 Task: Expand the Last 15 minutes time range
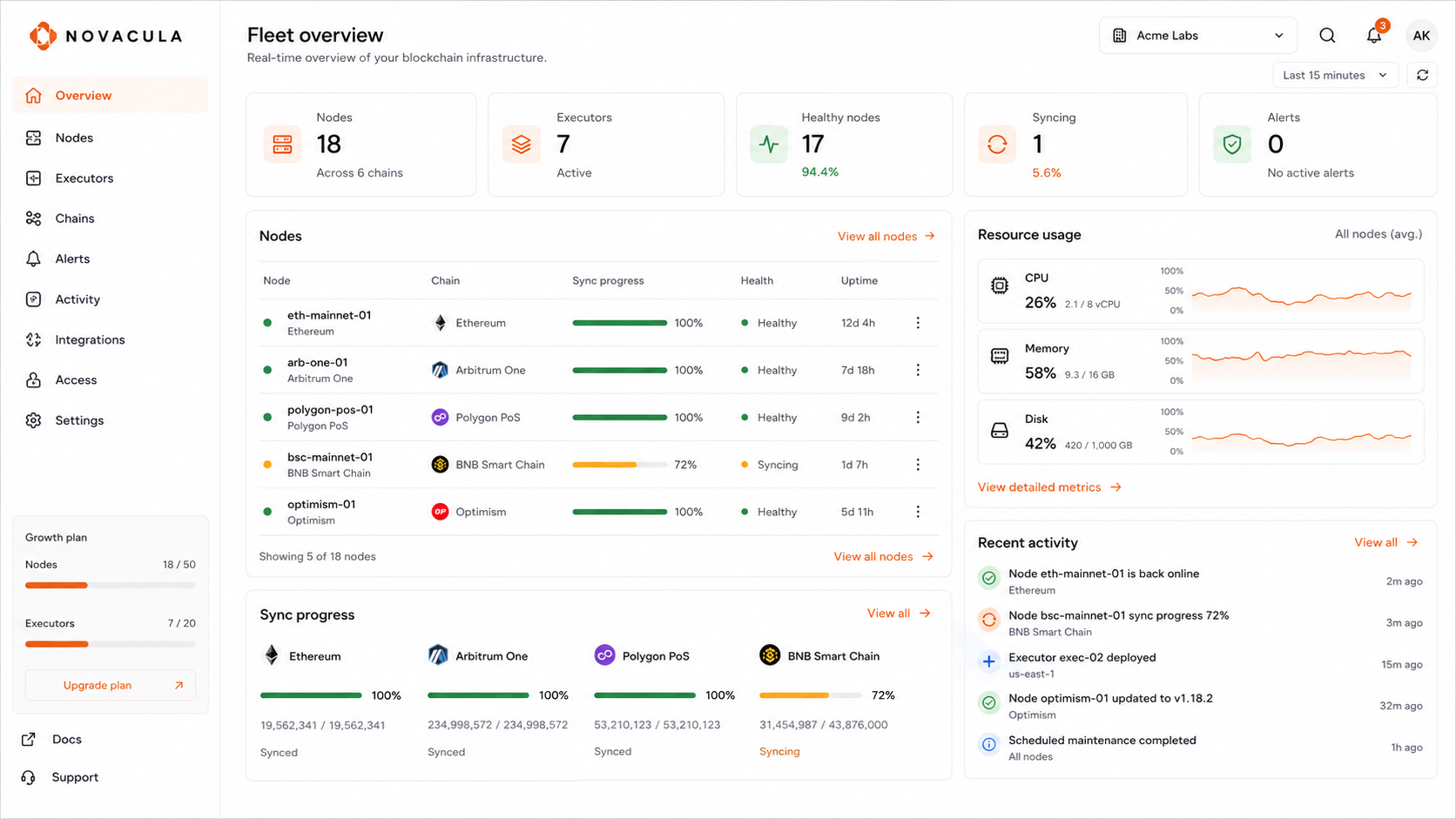[x=1335, y=76]
